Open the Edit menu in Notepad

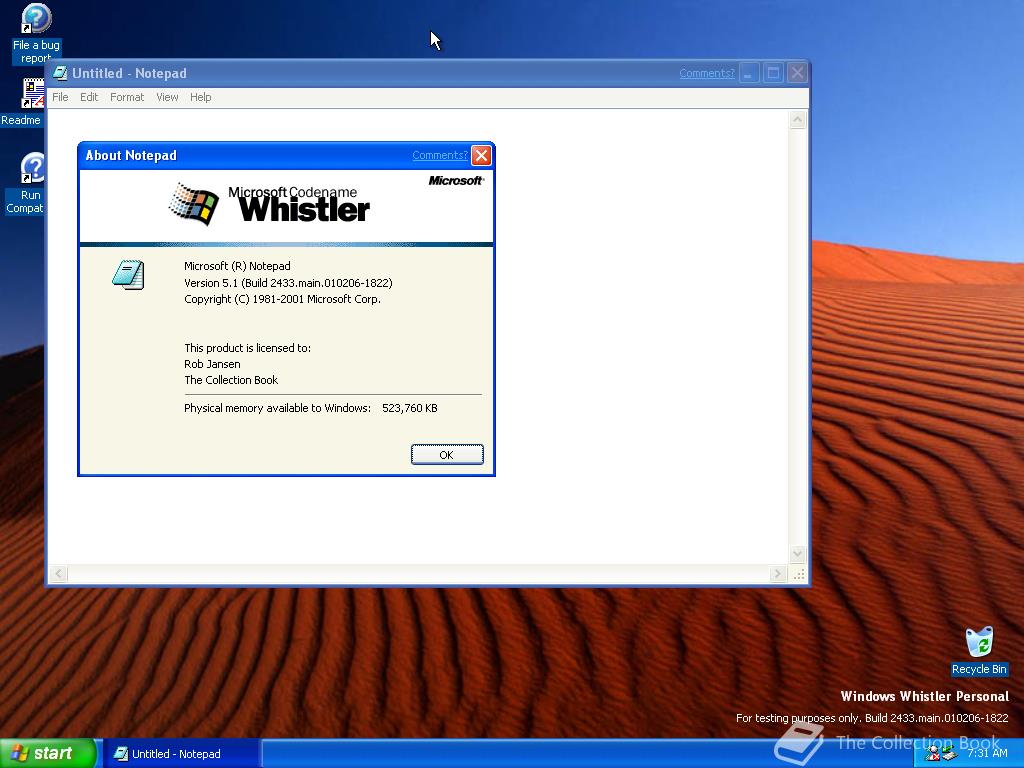tap(89, 97)
